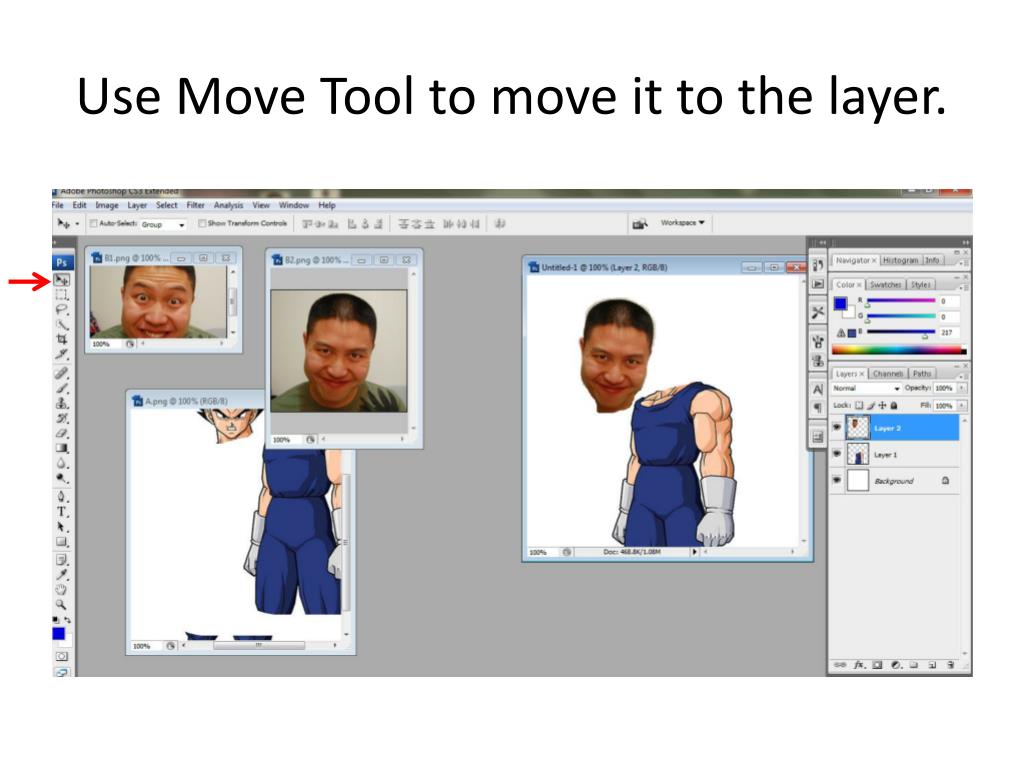1024x768 pixels.
Task: Open the Image menu
Action: tap(107, 205)
